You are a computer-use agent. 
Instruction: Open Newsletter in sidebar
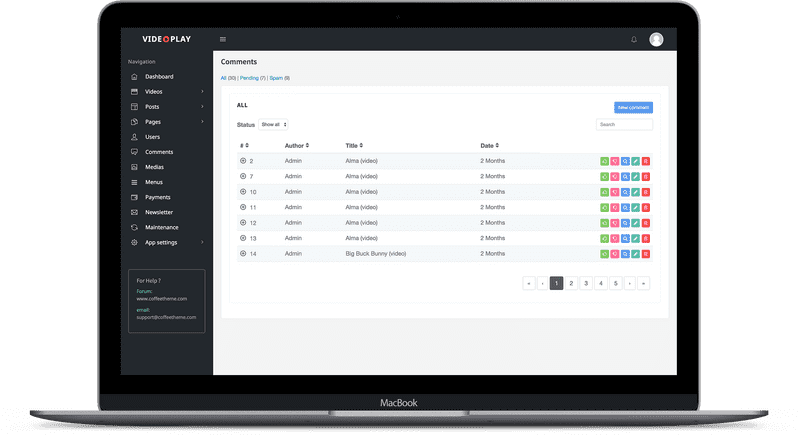(159, 212)
